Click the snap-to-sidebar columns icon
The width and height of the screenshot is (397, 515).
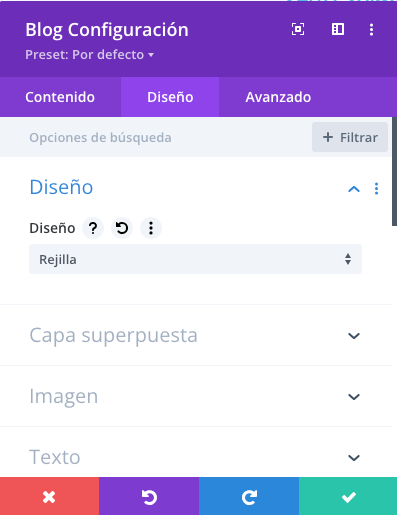click(338, 29)
